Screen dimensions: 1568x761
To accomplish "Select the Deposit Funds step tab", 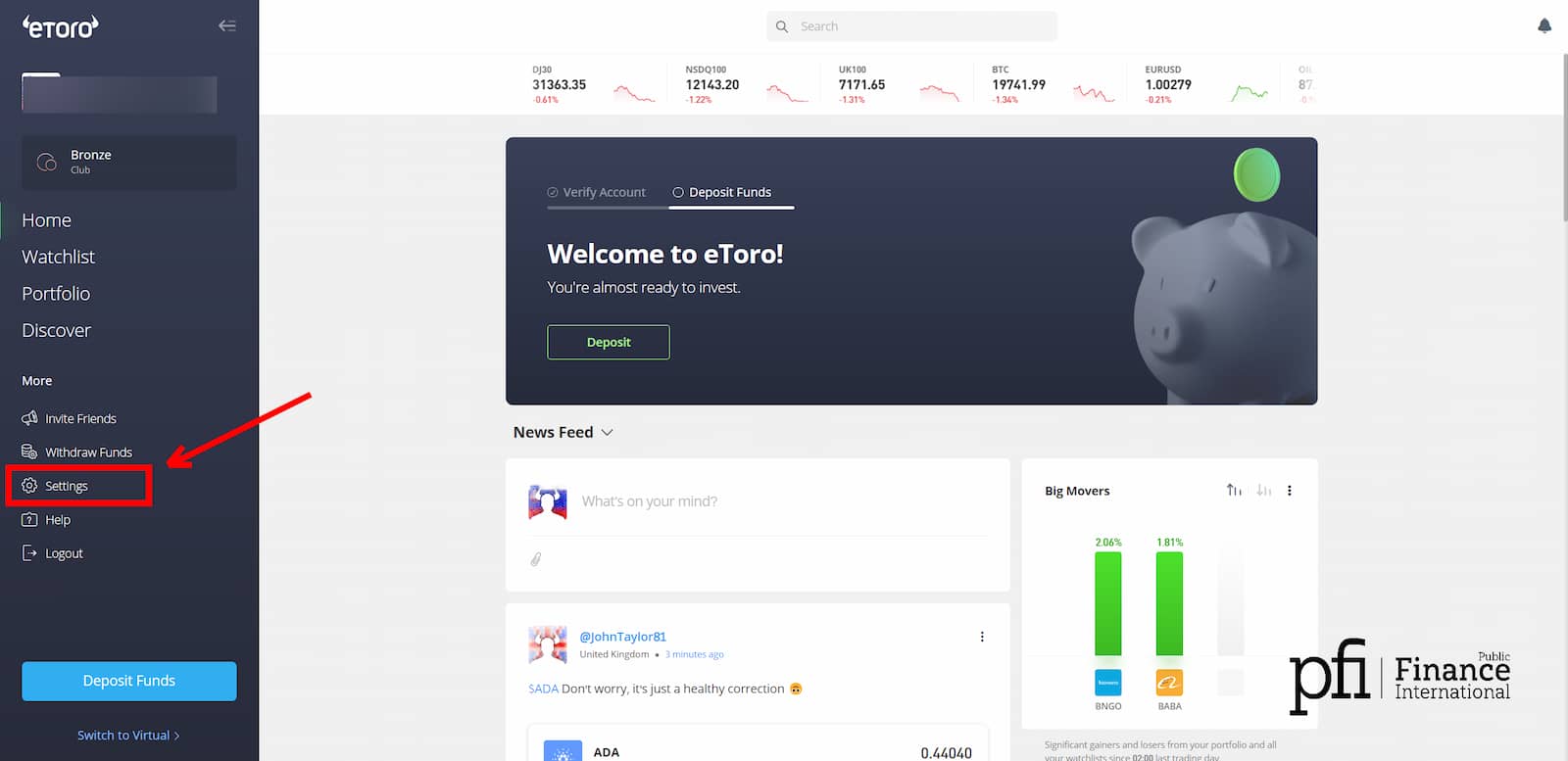I will [x=722, y=192].
